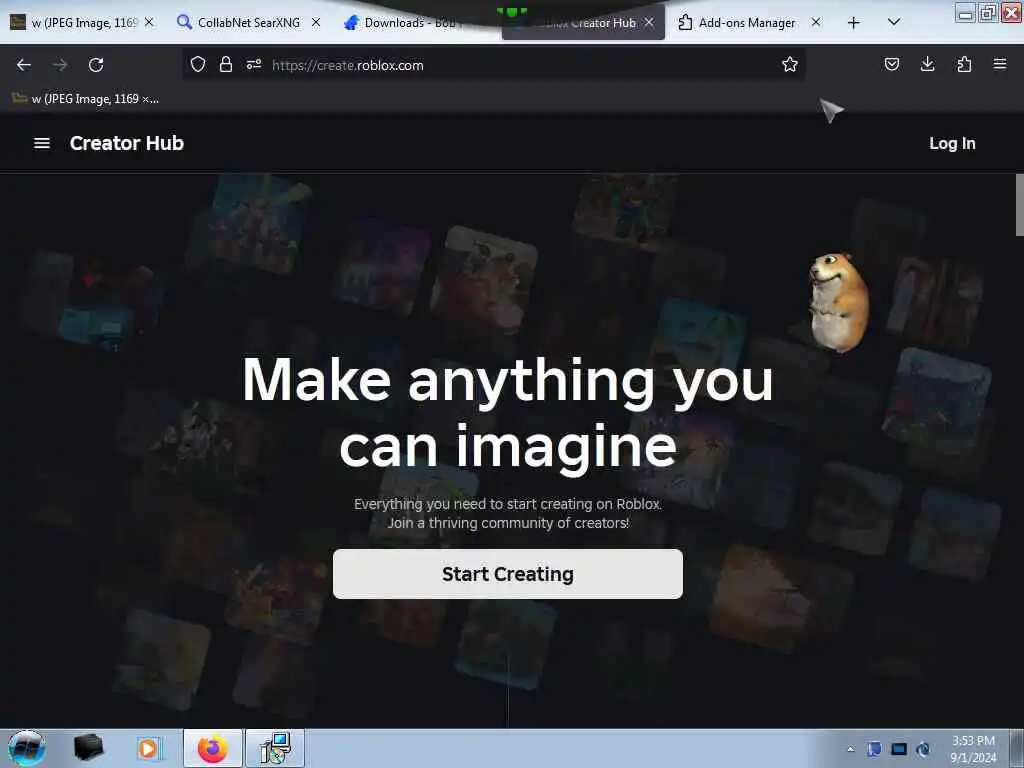Screen dimensions: 1024x768
Task: Click the round blue tray icon
Action: 923,749
